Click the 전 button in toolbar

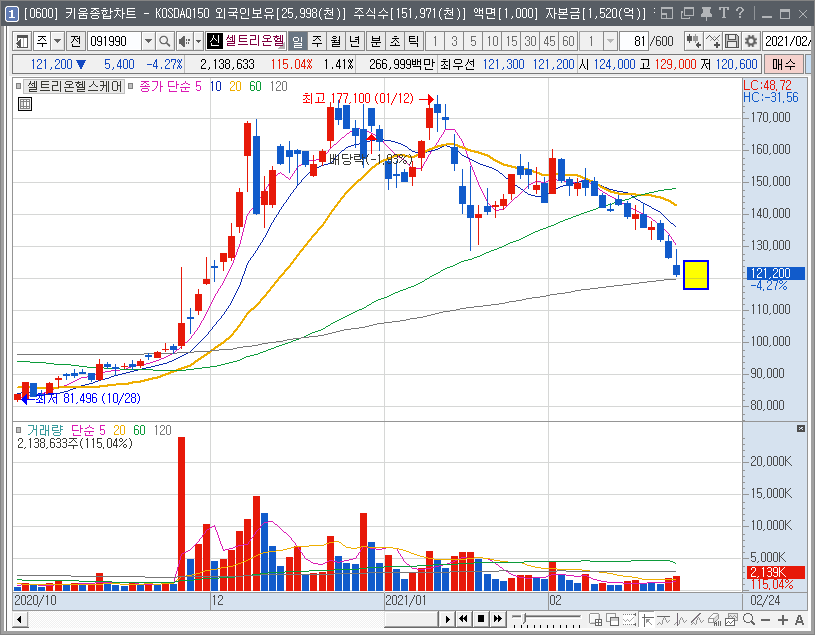(75, 41)
